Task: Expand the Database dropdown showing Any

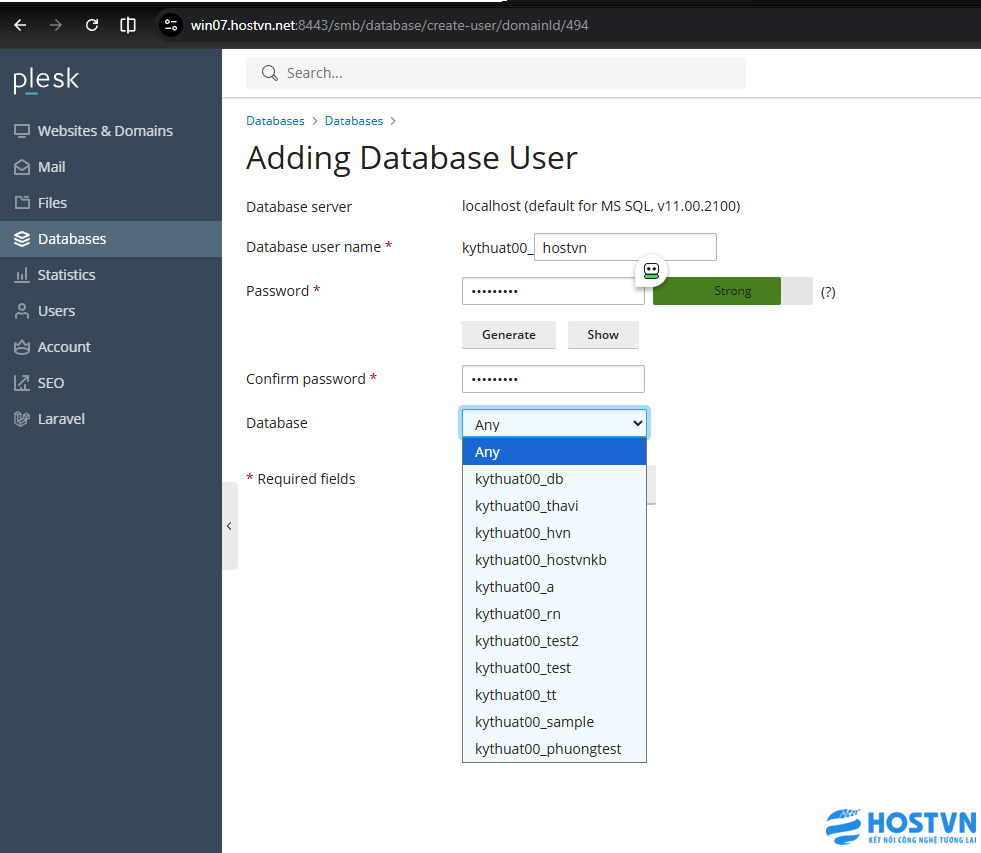Action: click(x=554, y=424)
